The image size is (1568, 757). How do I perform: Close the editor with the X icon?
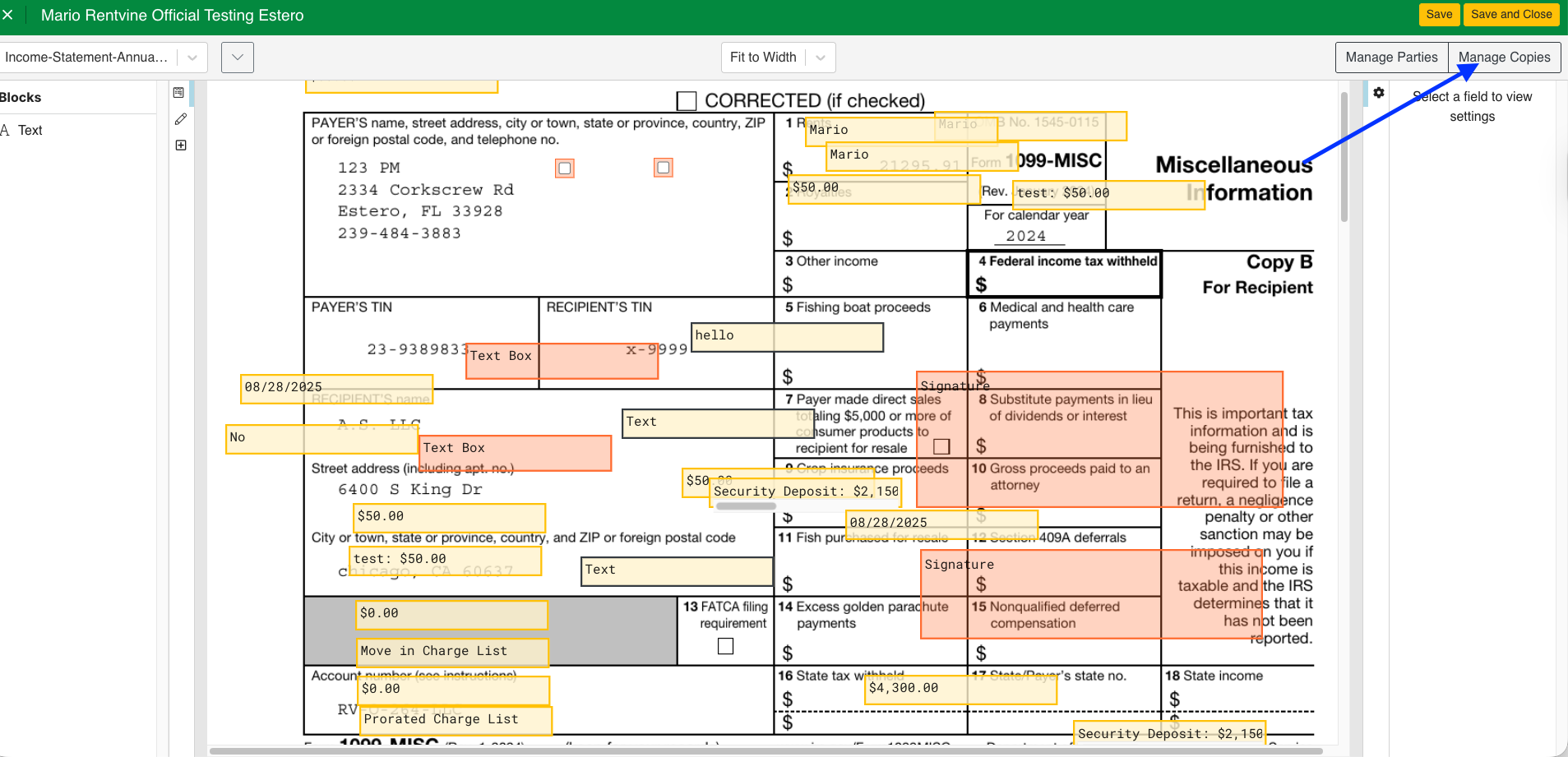[8, 15]
